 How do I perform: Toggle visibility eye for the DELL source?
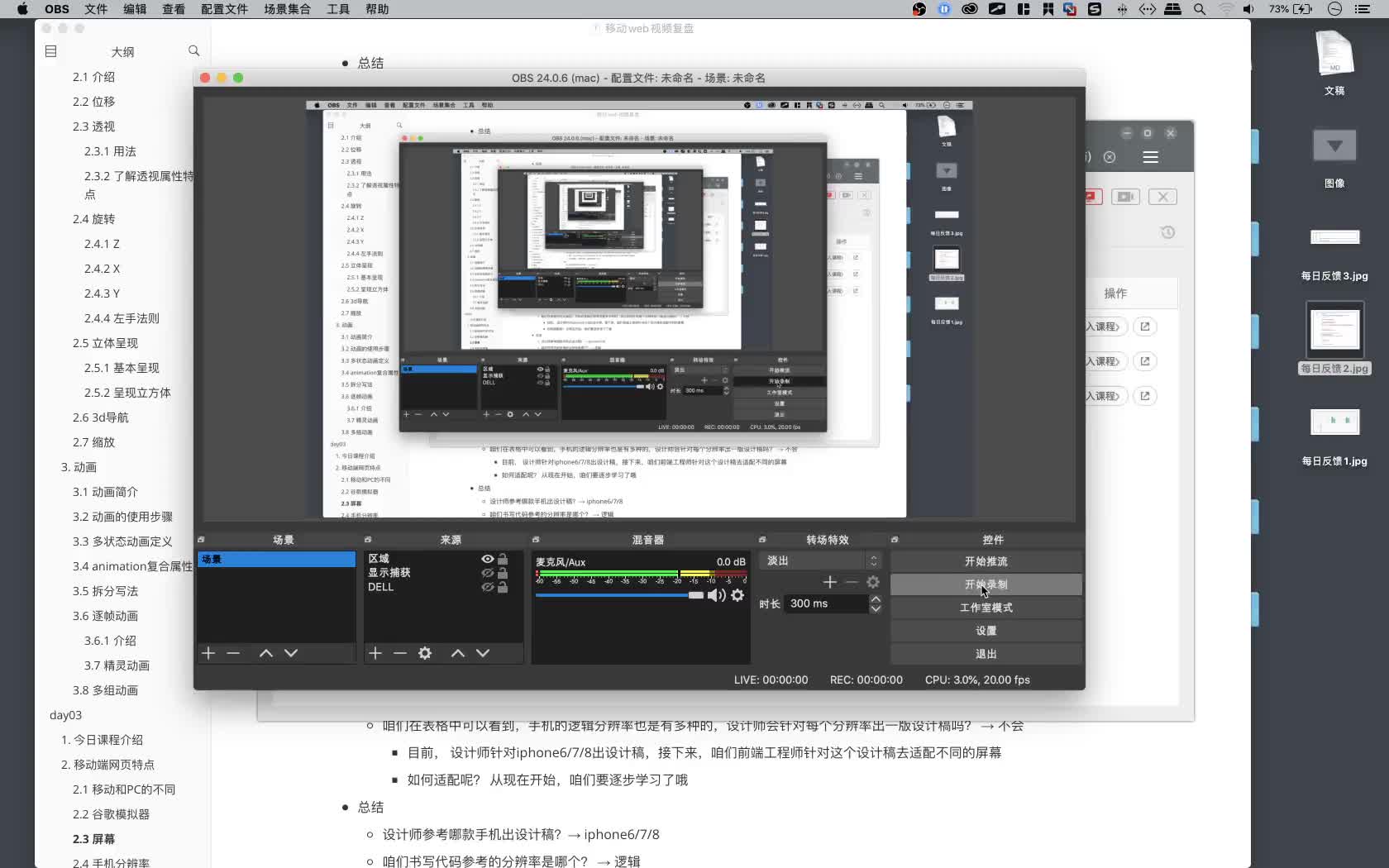pos(488,587)
